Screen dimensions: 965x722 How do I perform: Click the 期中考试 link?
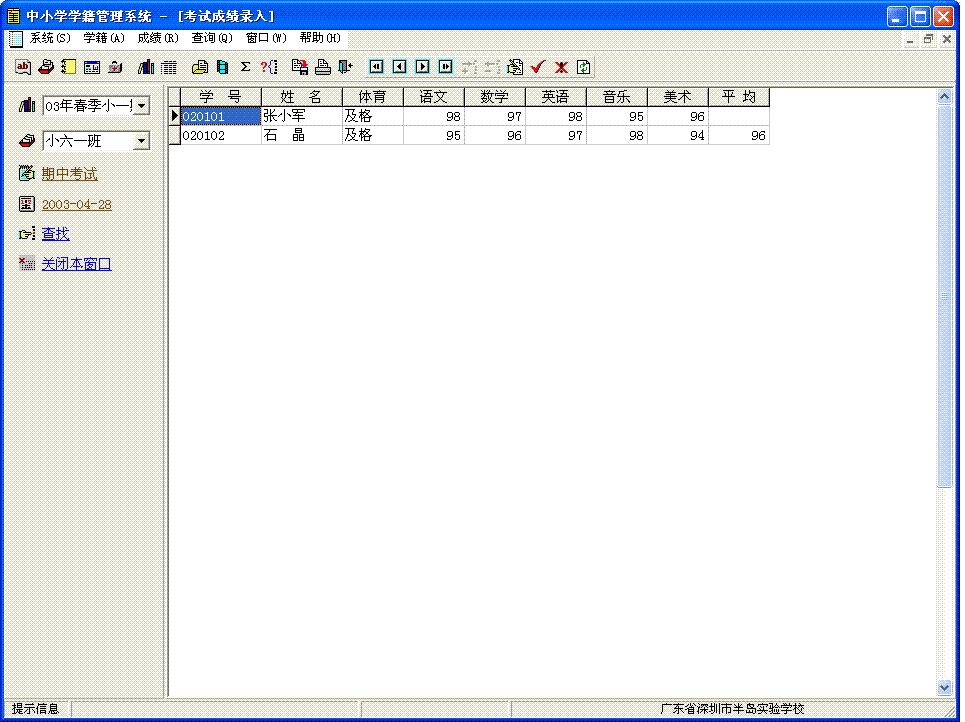pyautogui.click(x=69, y=174)
